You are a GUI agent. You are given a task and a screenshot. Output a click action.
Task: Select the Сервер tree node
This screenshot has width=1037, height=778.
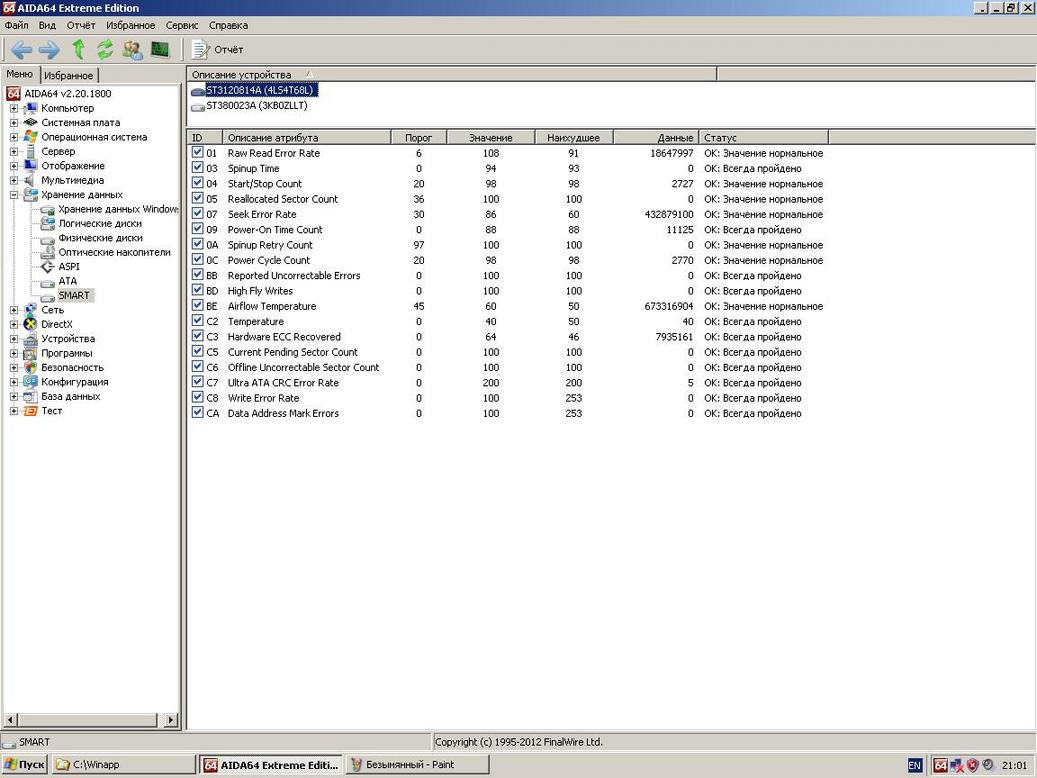[58, 151]
